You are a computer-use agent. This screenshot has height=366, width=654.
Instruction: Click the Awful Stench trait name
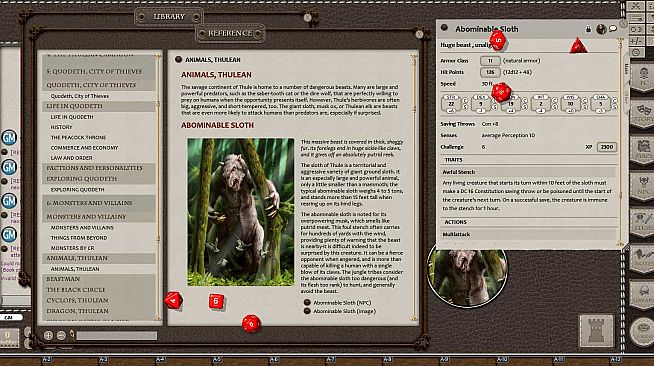[x=459, y=172]
